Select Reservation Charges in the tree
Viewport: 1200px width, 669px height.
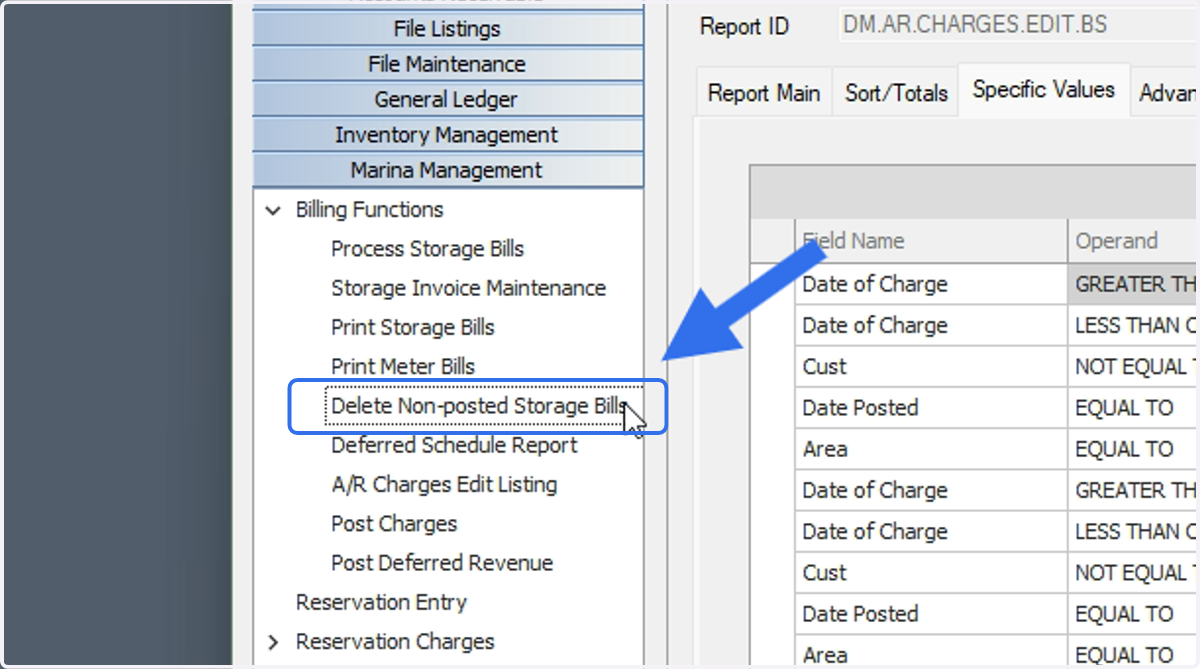[395, 642]
